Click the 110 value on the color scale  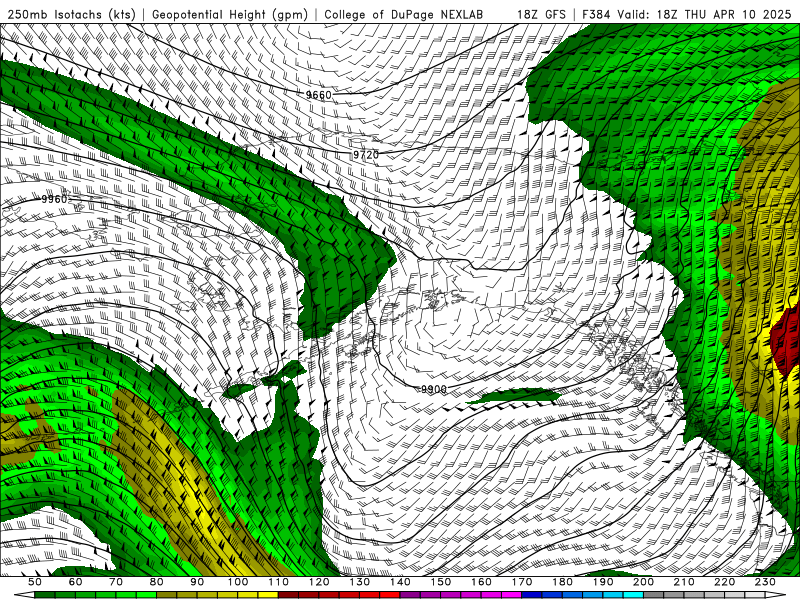point(278,582)
